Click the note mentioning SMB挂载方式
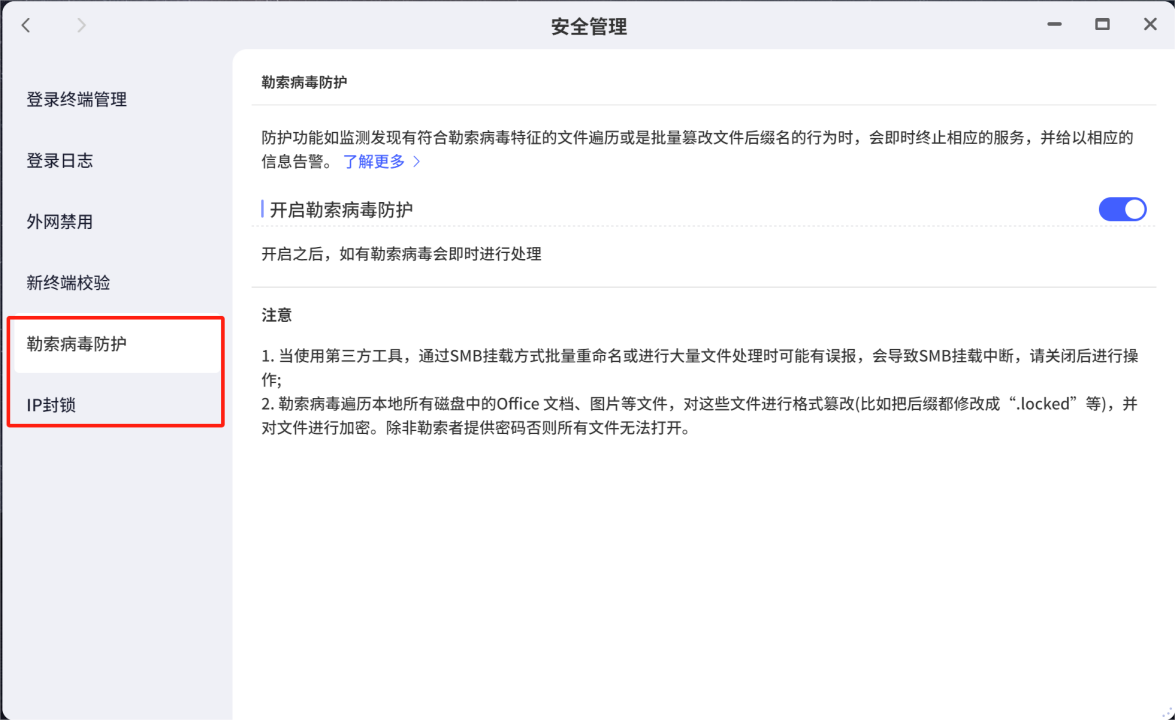This screenshot has width=1175, height=720. 700,367
